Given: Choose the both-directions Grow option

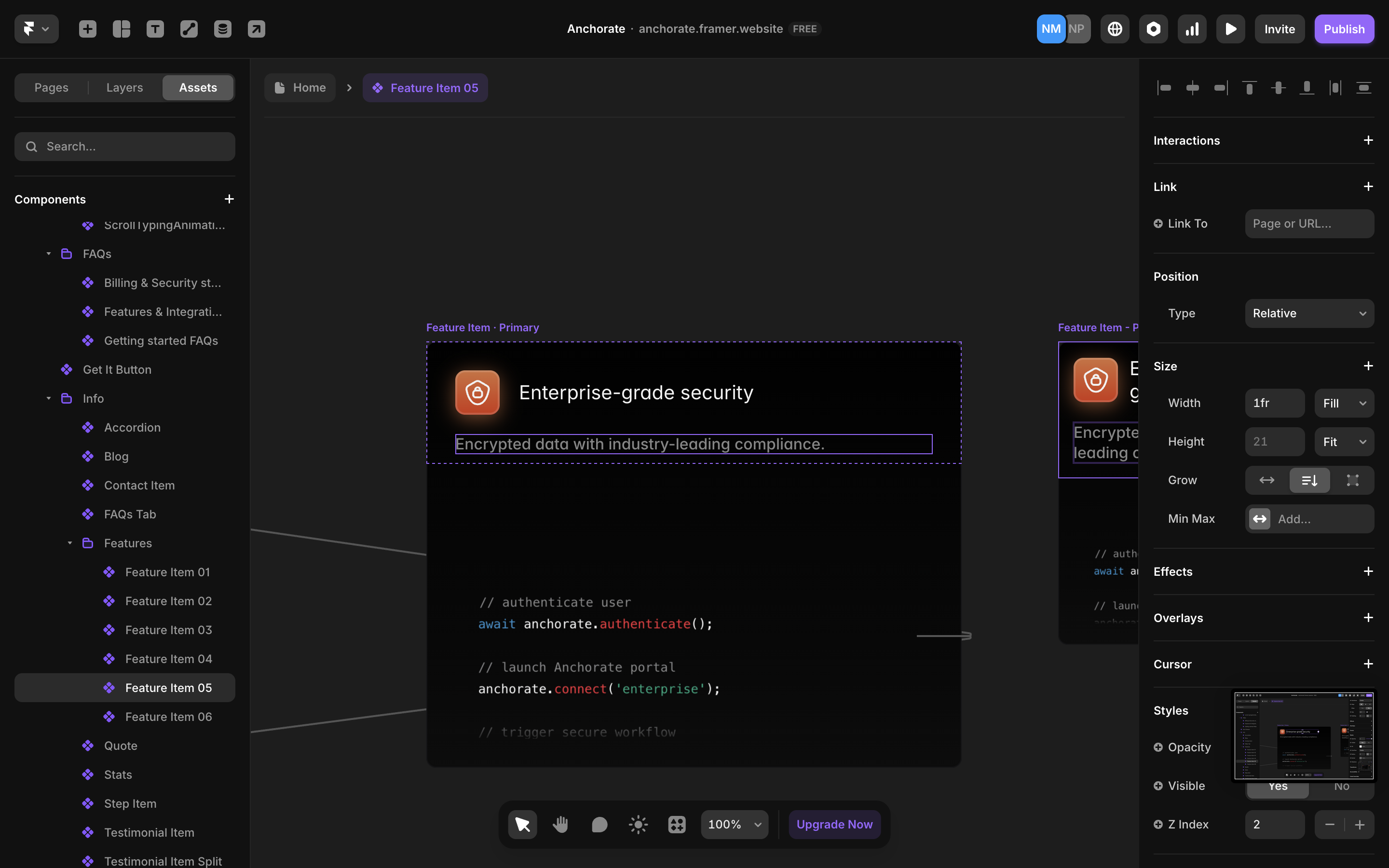Looking at the screenshot, I should [x=1352, y=480].
